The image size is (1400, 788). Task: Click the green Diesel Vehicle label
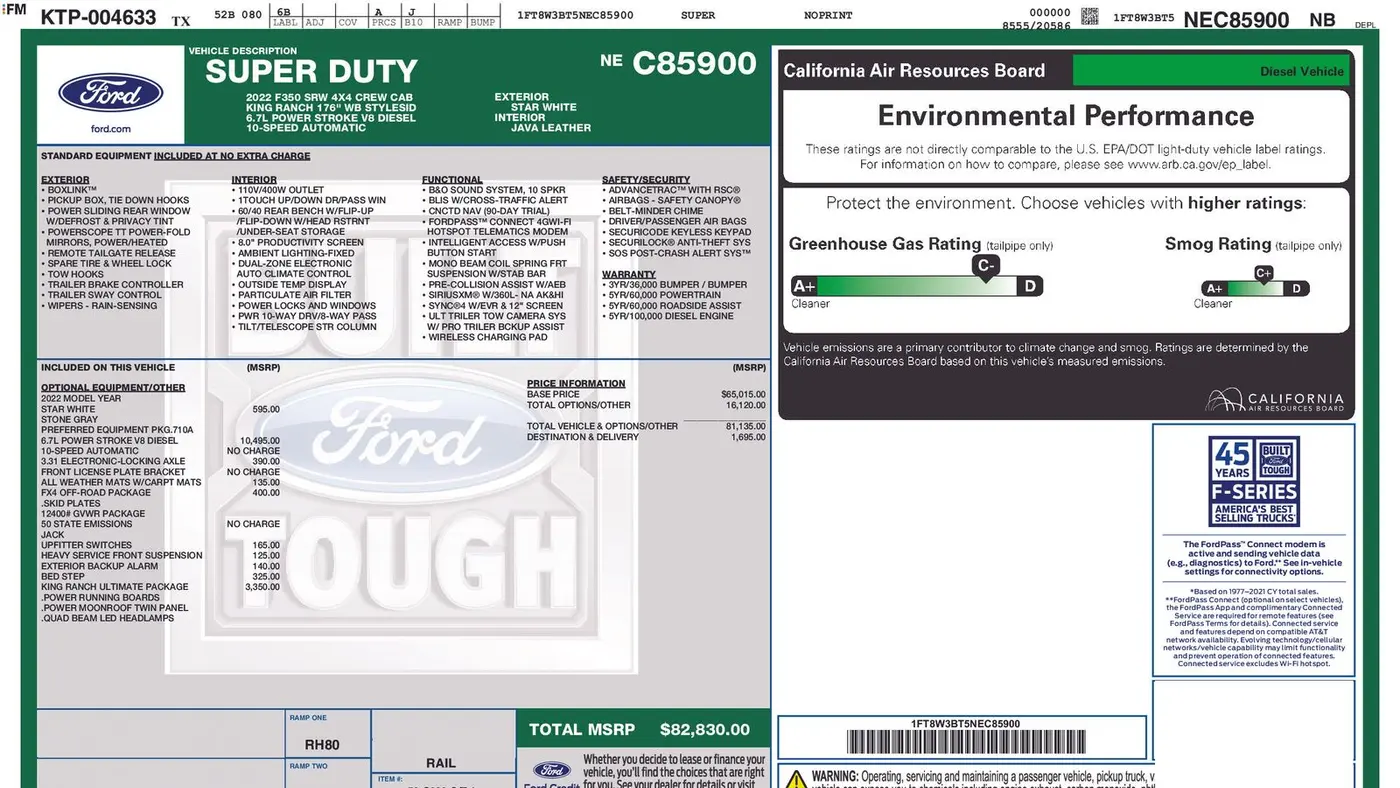tap(1210, 71)
